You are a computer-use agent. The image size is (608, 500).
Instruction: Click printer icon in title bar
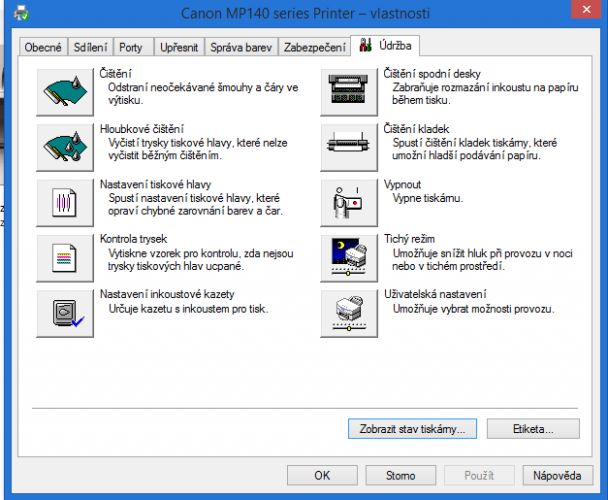click(21, 13)
